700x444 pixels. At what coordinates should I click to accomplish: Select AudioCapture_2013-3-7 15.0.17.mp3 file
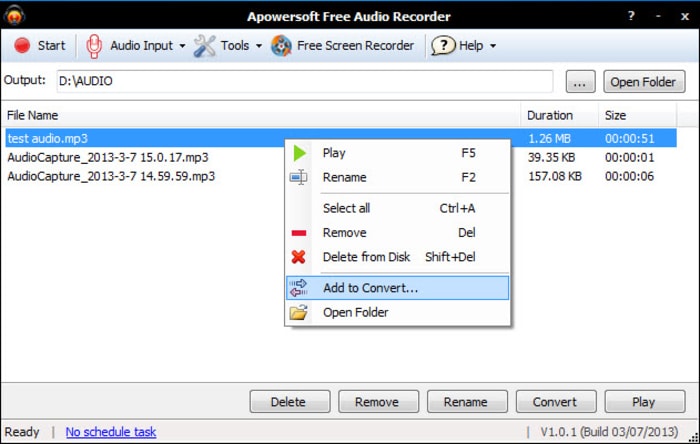[108, 158]
